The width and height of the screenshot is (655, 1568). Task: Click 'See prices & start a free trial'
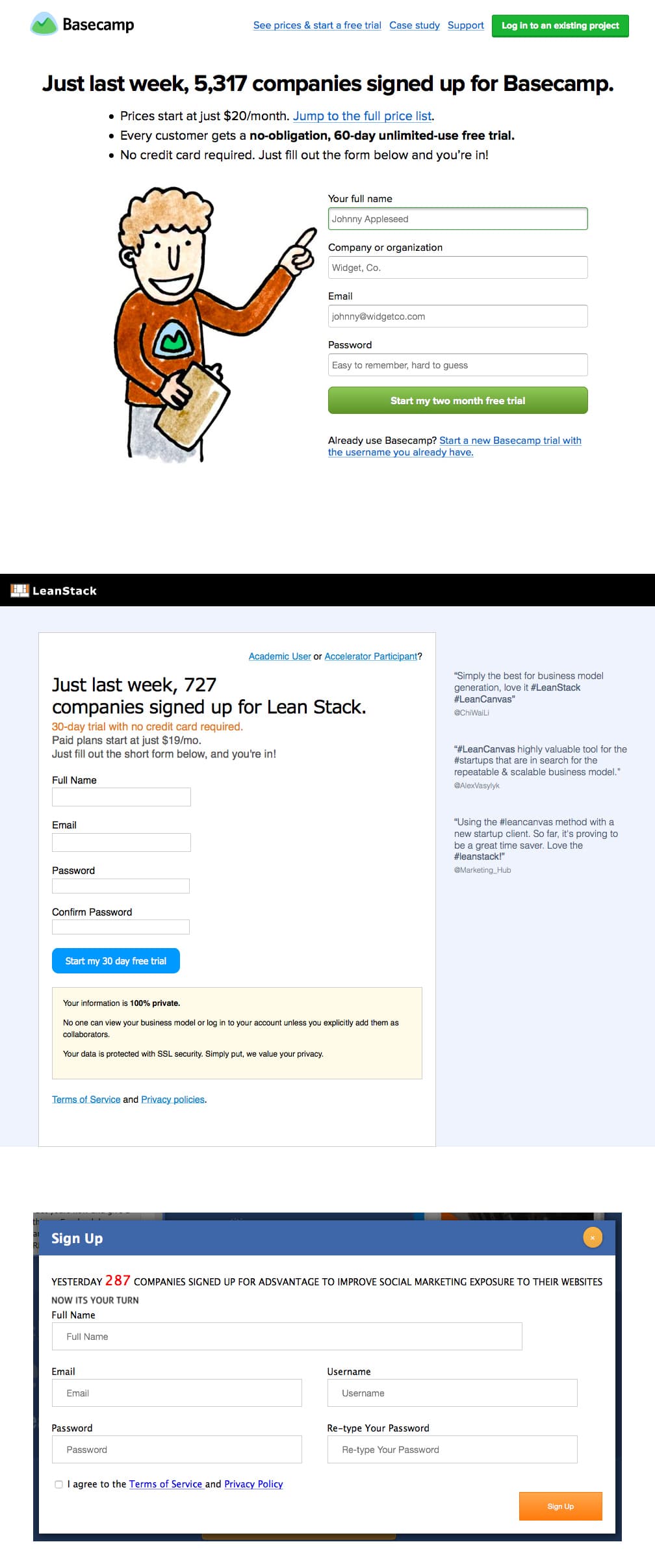click(318, 25)
